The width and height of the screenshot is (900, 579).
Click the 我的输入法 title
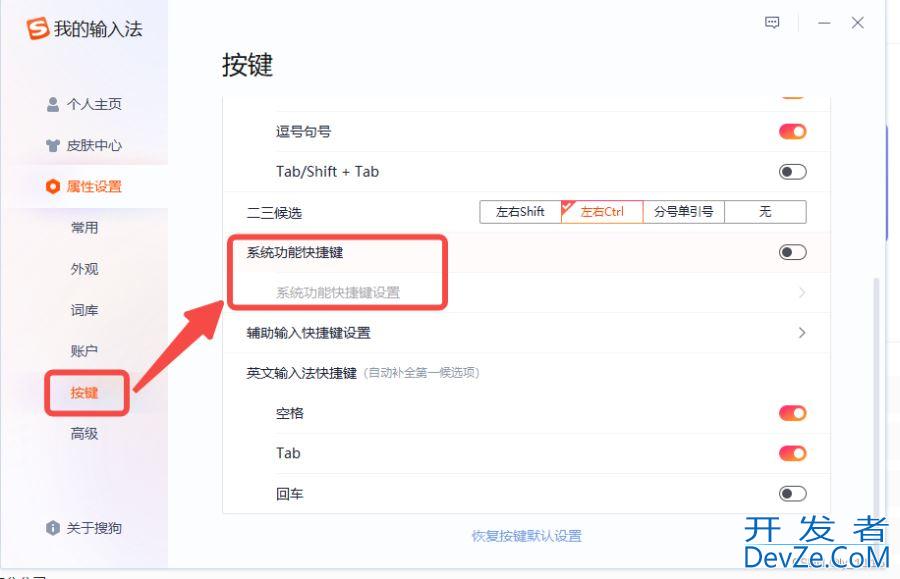coord(98,29)
